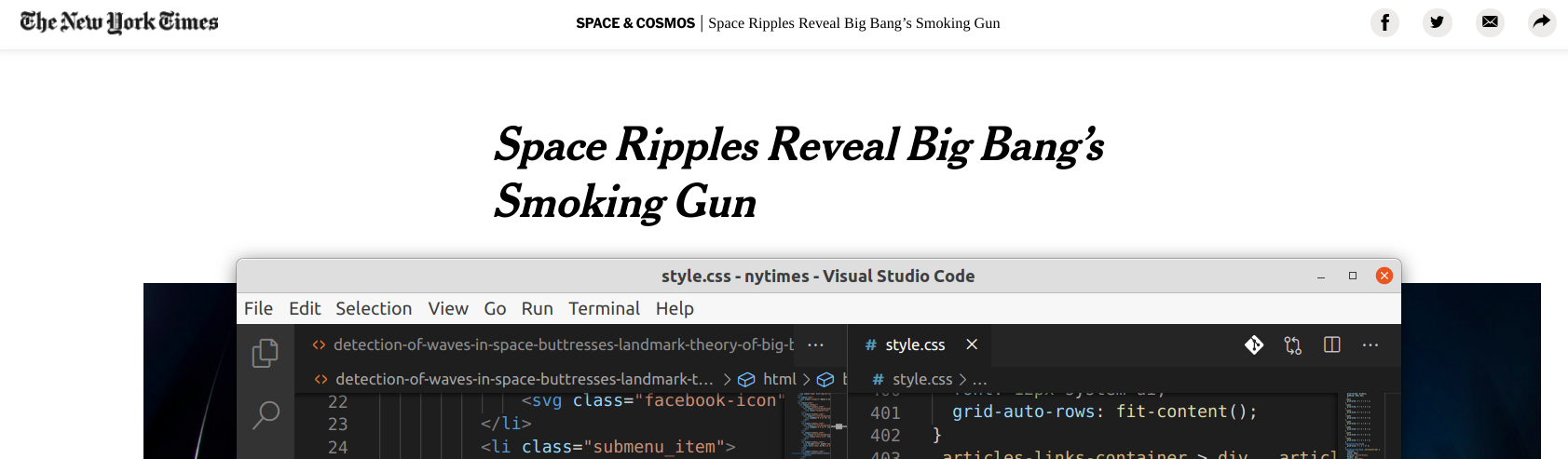Open the Search panel in activity bar
This screenshot has height=459, width=1568.
pyautogui.click(x=266, y=414)
